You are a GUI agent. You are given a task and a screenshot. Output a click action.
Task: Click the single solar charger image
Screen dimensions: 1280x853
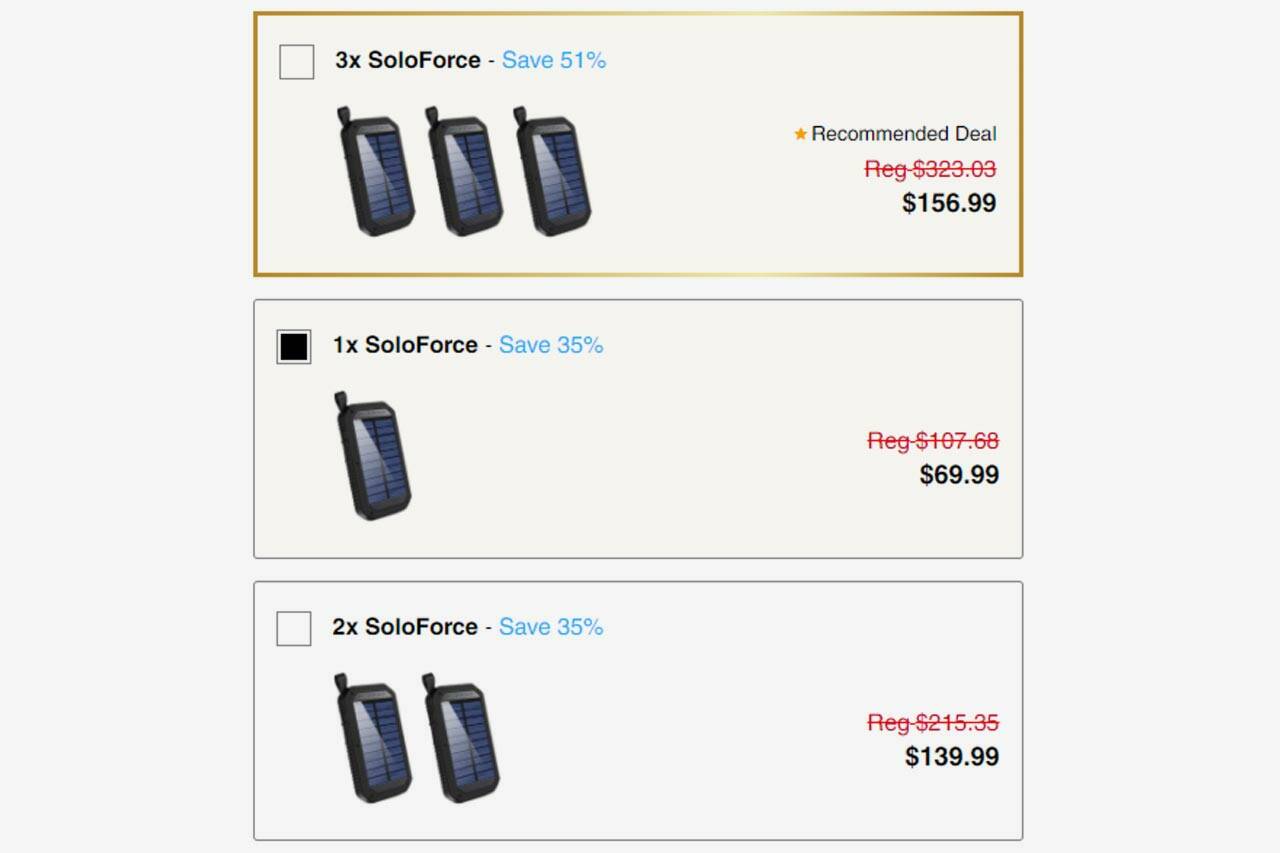tap(373, 456)
